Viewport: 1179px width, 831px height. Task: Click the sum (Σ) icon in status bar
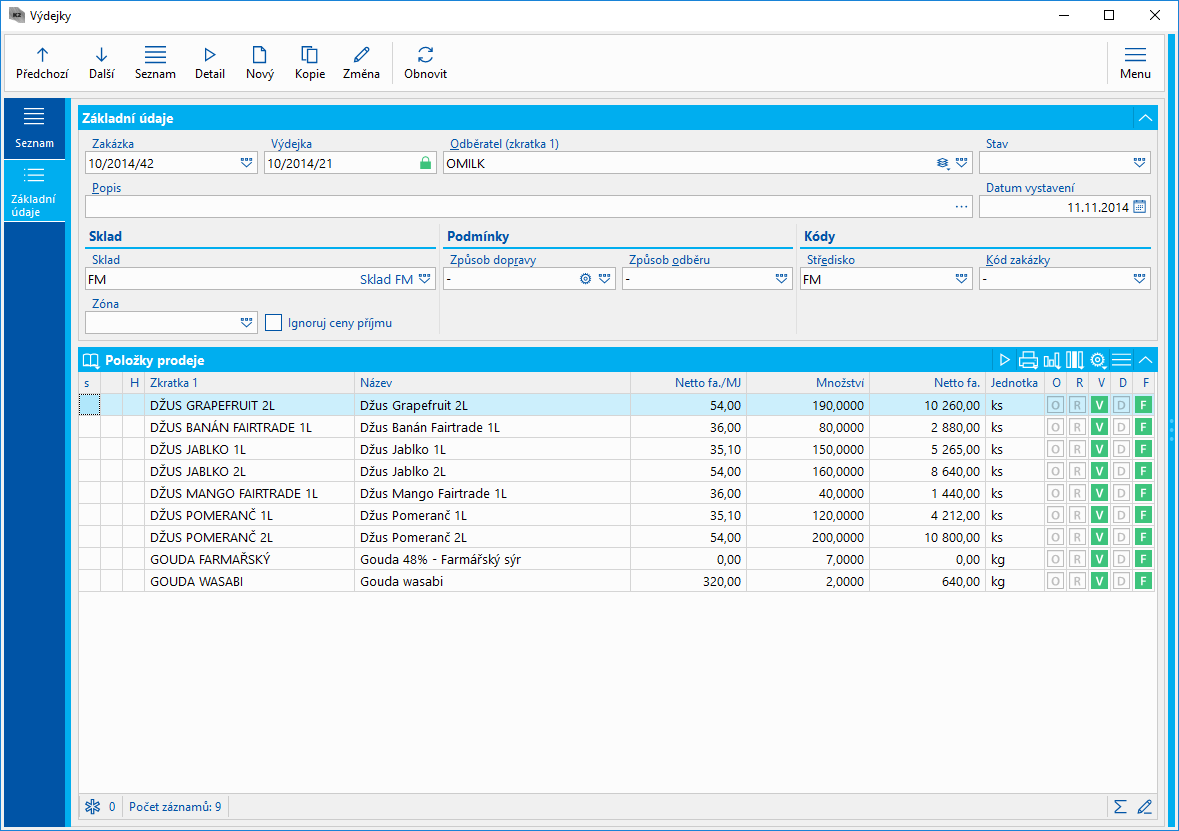pyautogui.click(x=1120, y=806)
